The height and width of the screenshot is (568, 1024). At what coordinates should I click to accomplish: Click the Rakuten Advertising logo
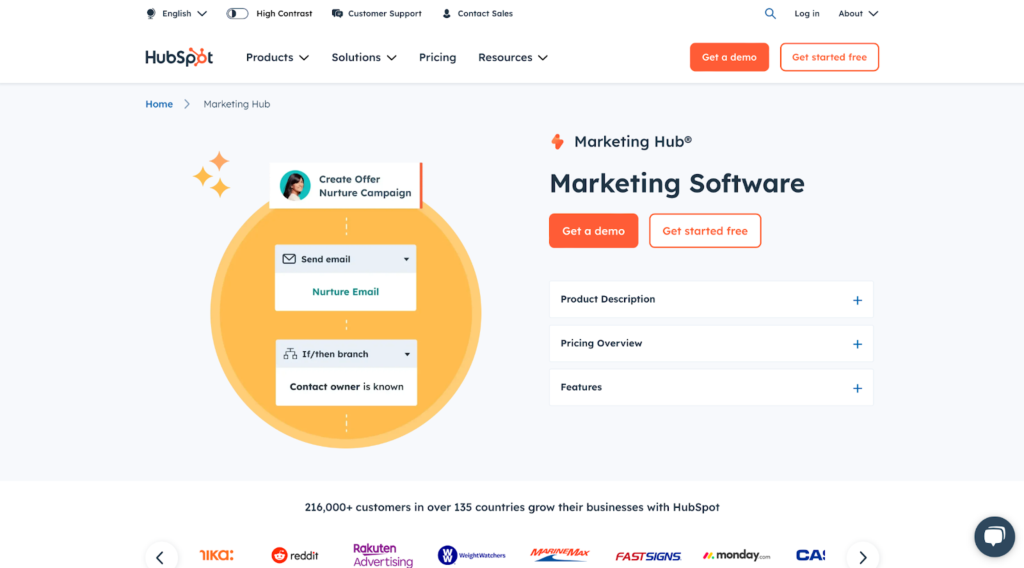383,555
